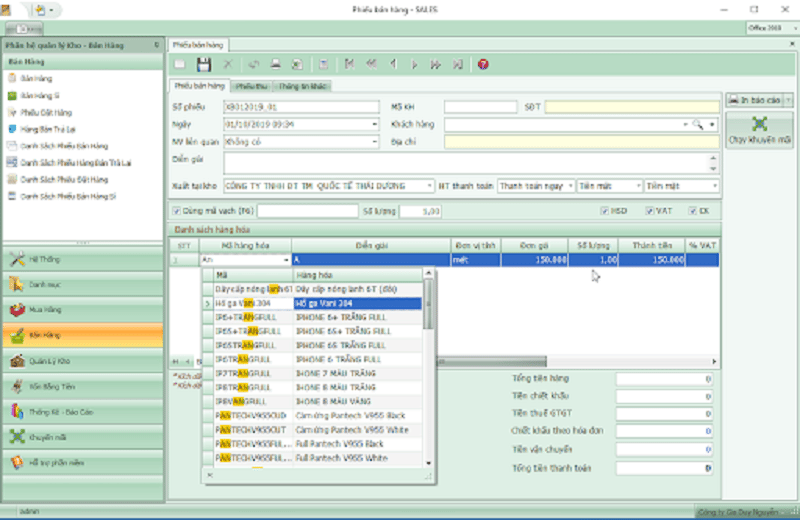Viewport: 800px width, 520px height.
Task: Save the sales slip with floppy icon
Action: click(x=204, y=64)
